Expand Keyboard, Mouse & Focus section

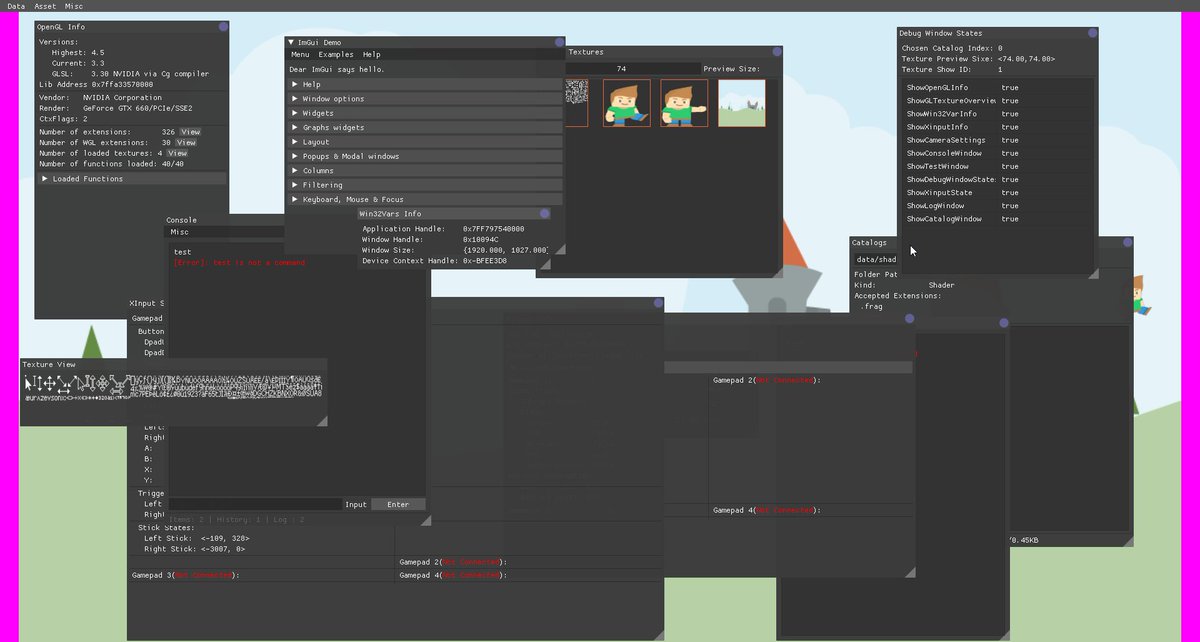click(x=424, y=199)
